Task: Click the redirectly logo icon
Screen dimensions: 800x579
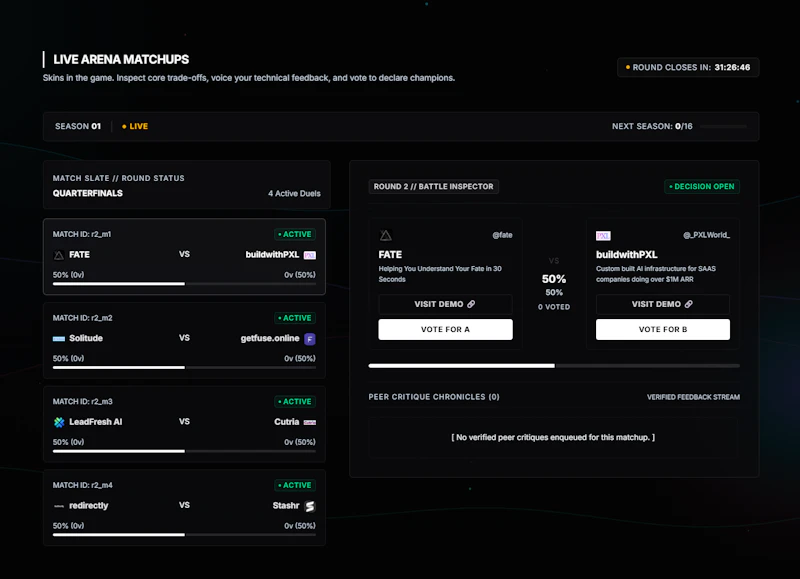Action: (59, 506)
